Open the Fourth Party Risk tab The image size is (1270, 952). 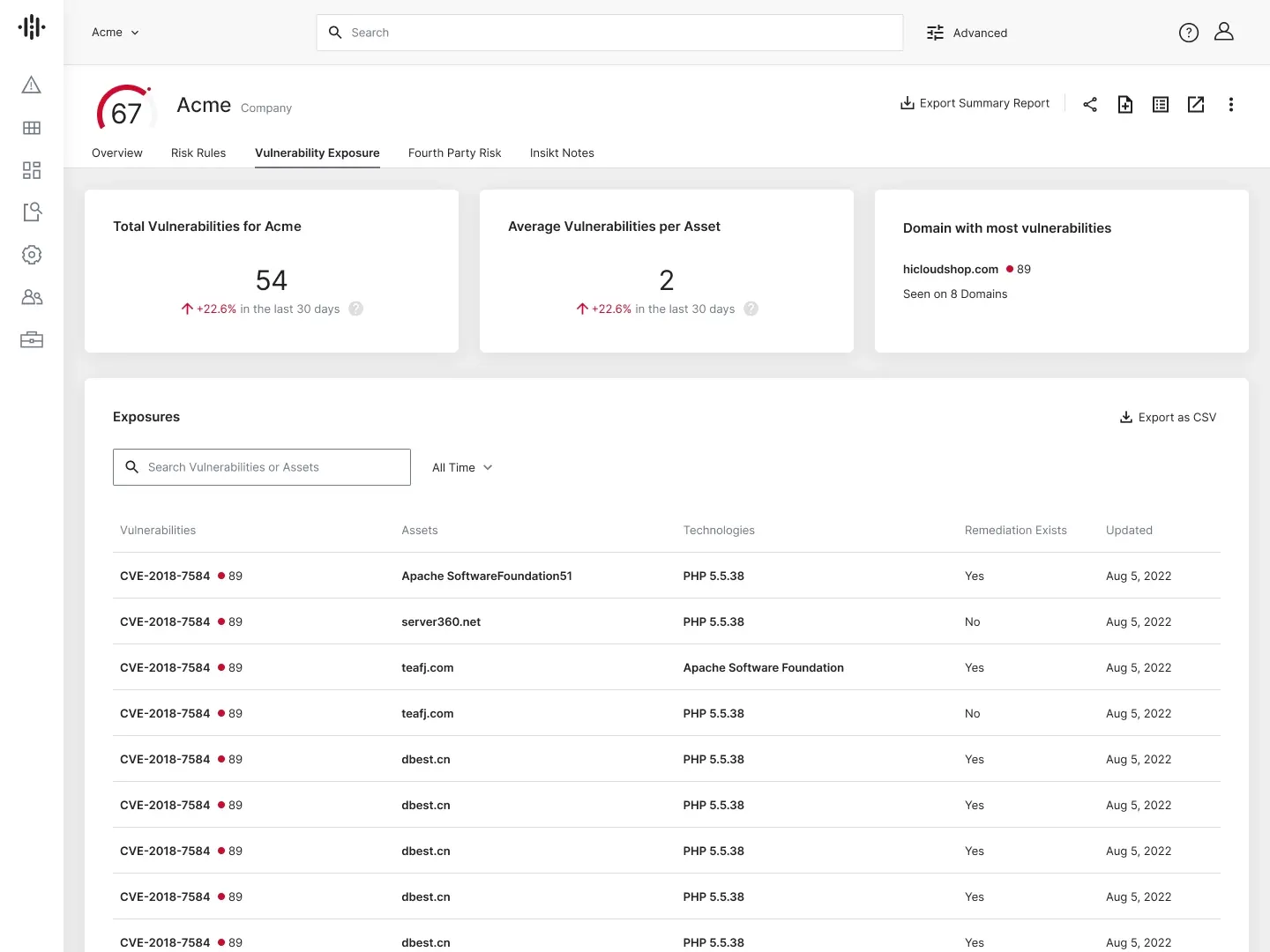(455, 152)
